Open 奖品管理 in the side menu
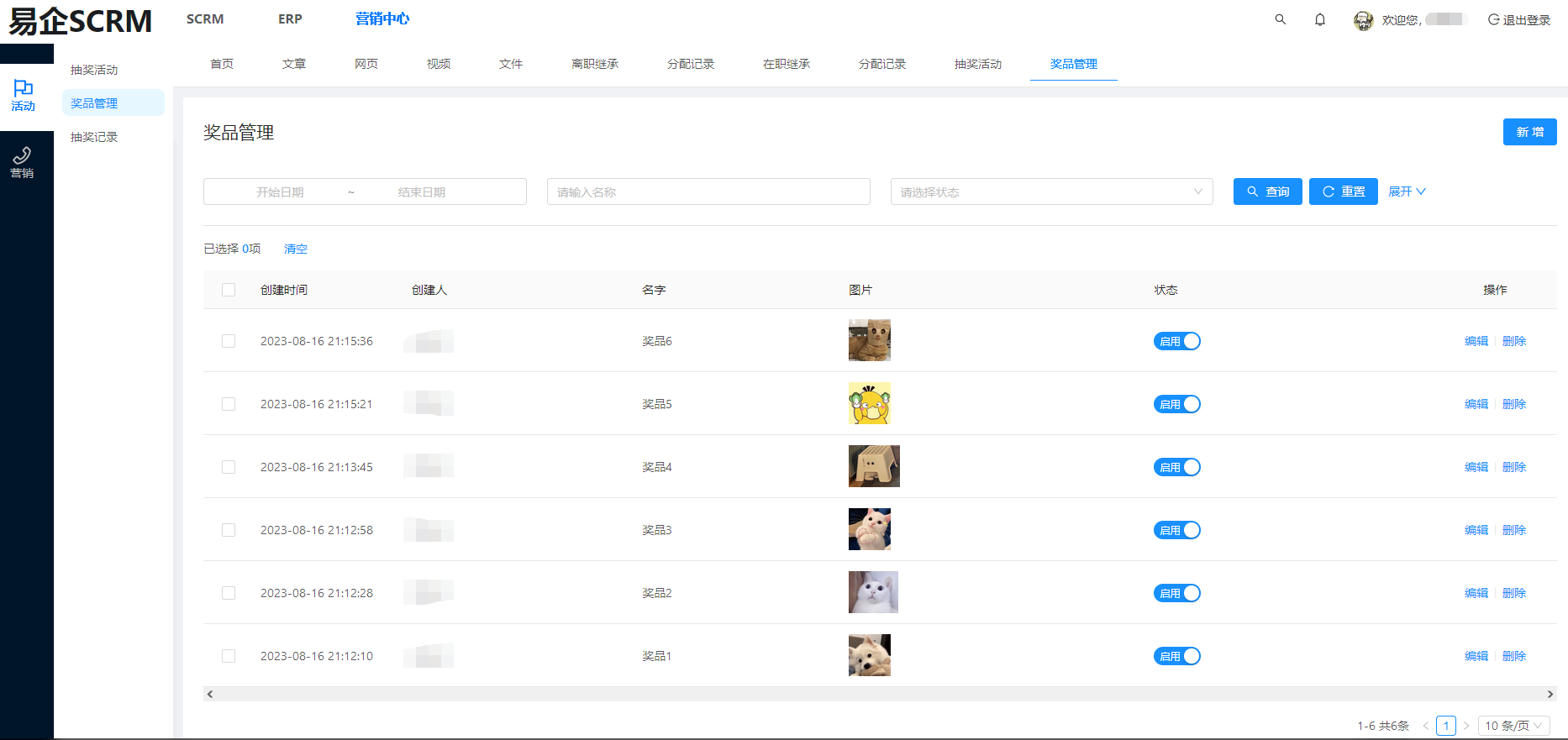 click(113, 103)
